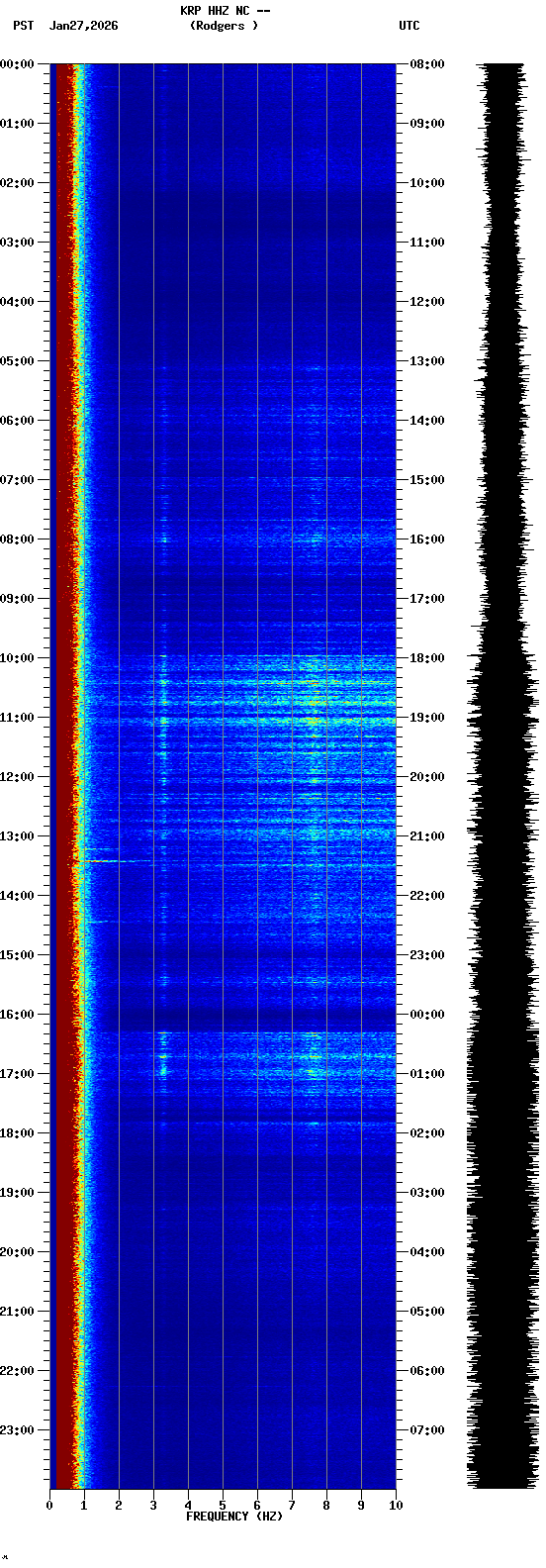Click the '09:00' PST time label
The height and width of the screenshot is (1568, 546).
tap(17, 599)
